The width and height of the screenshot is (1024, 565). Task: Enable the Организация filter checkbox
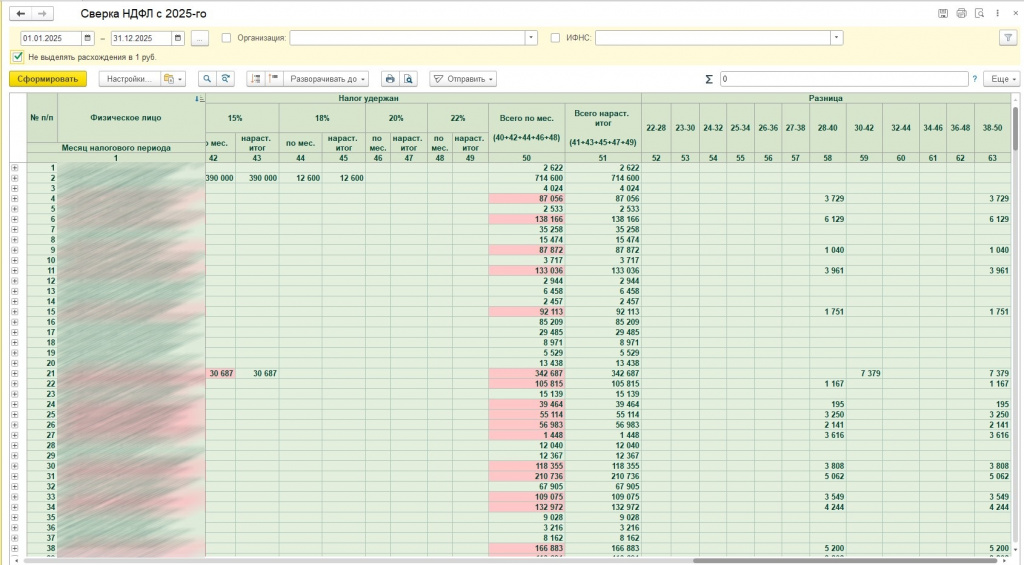coord(226,38)
